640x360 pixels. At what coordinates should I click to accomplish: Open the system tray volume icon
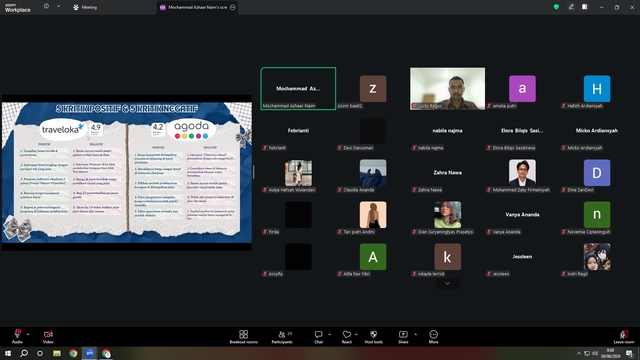pyautogui.click(x=595, y=353)
